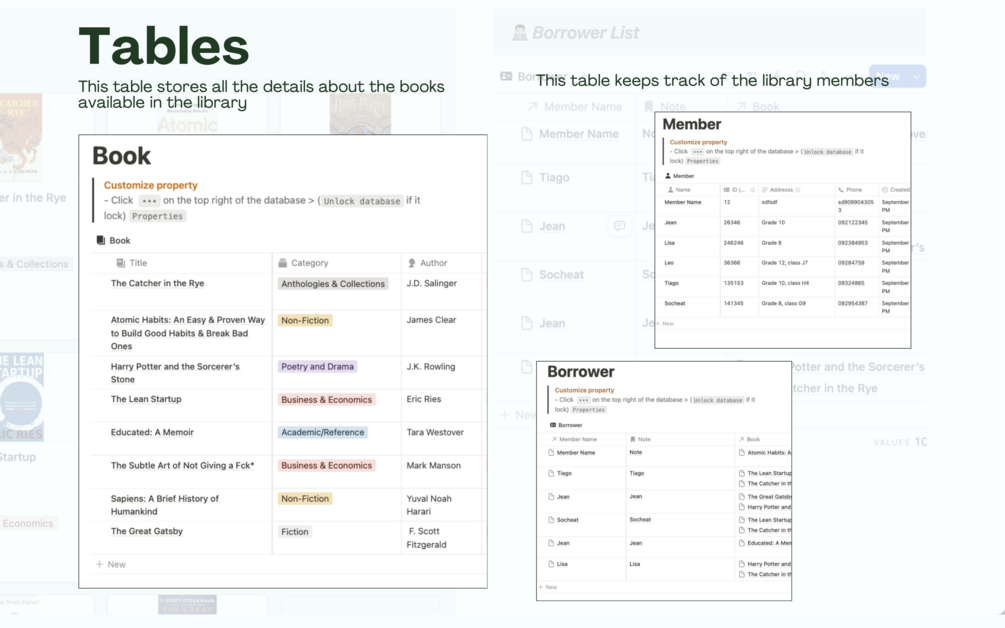Click the faded page icon beside background Tiago row
1005x628 pixels.
(x=527, y=178)
